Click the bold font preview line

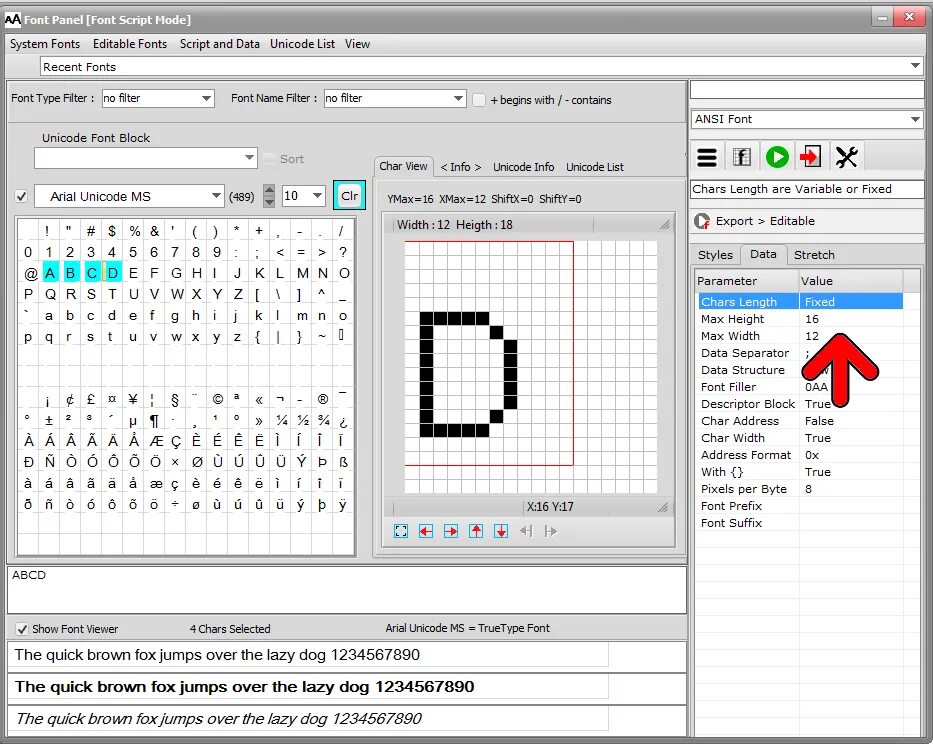(x=308, y=687)
